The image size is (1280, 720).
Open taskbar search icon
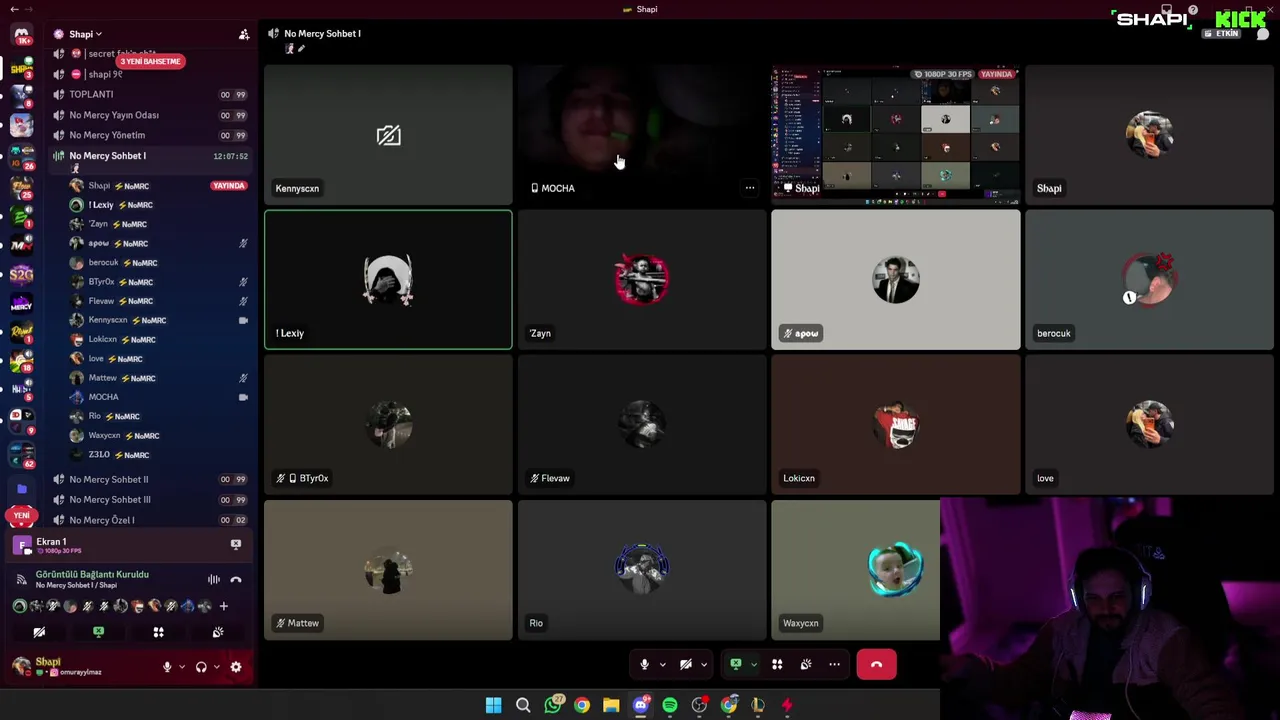523,705
